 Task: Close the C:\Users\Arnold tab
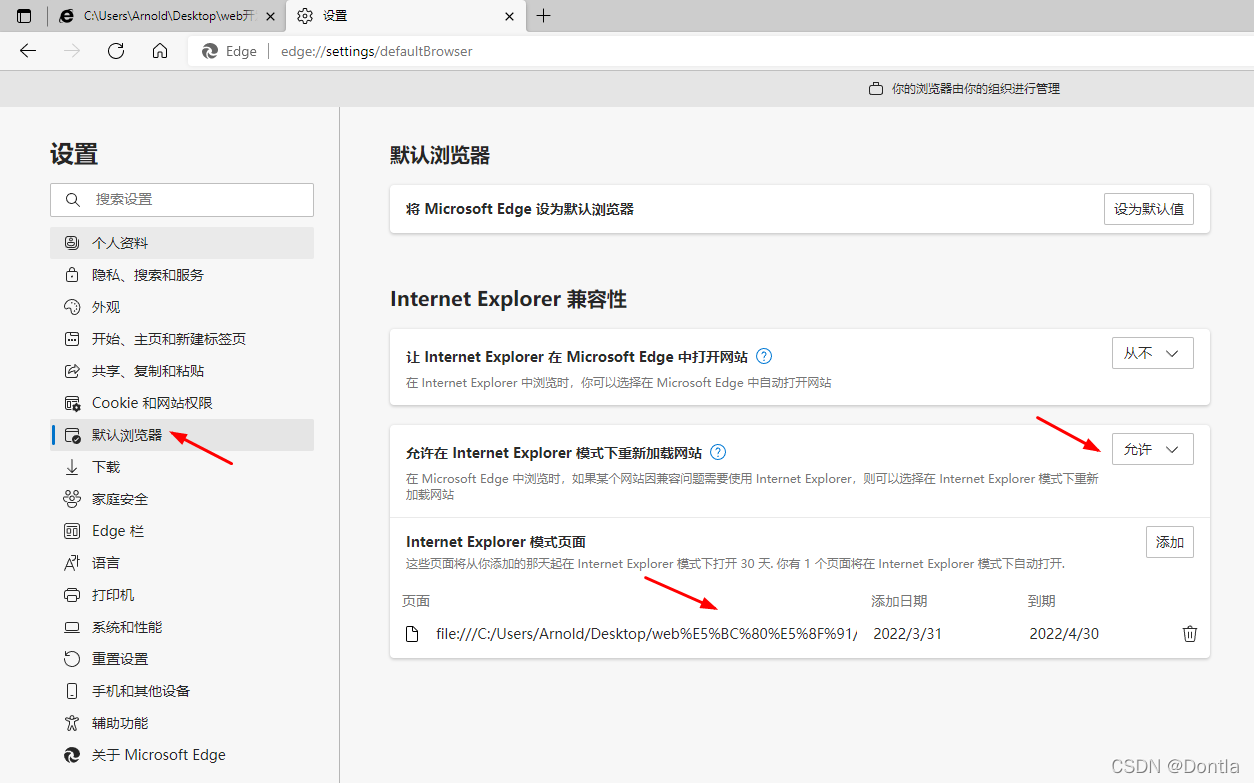point(271,16)
